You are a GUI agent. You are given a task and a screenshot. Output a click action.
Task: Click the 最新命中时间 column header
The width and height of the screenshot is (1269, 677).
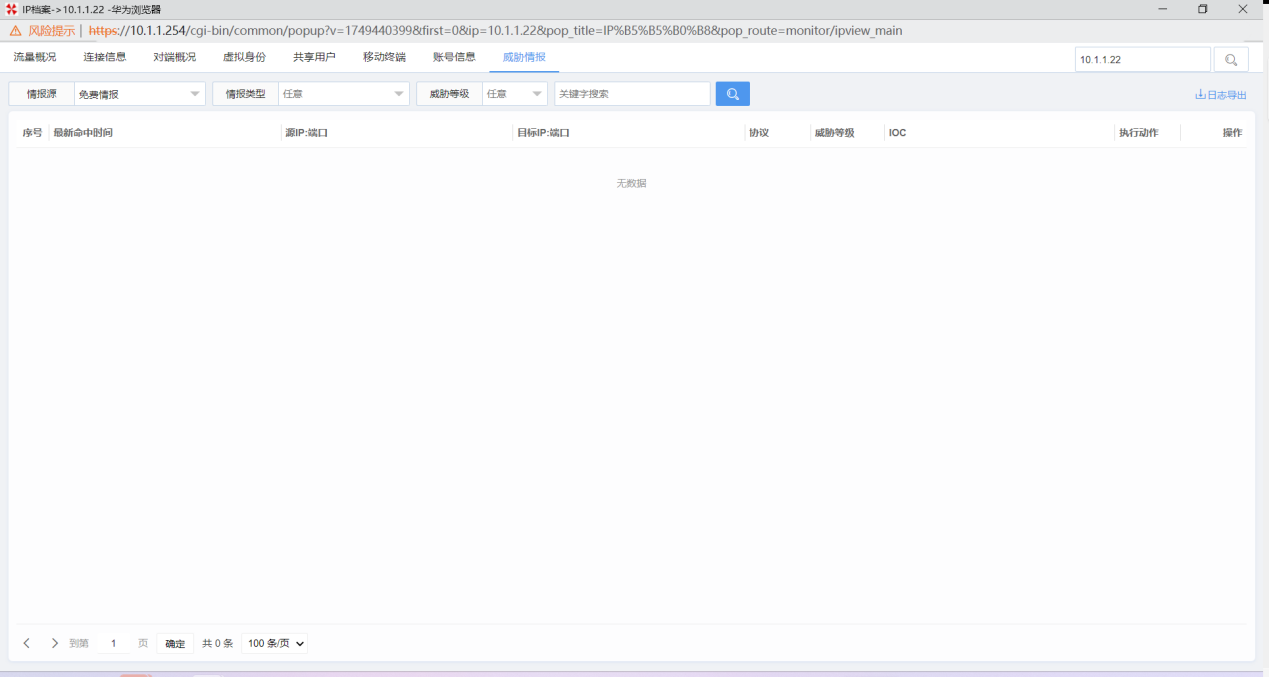coord(83,133)
